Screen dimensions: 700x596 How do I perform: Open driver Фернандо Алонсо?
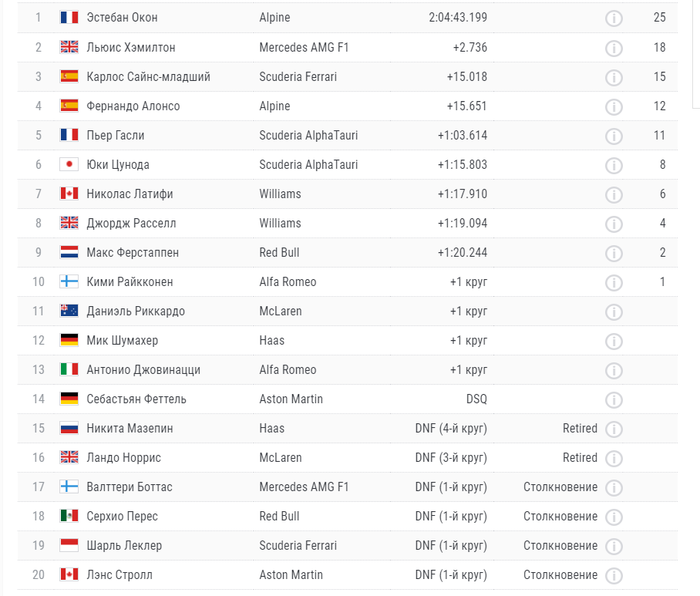pos(134,106)
